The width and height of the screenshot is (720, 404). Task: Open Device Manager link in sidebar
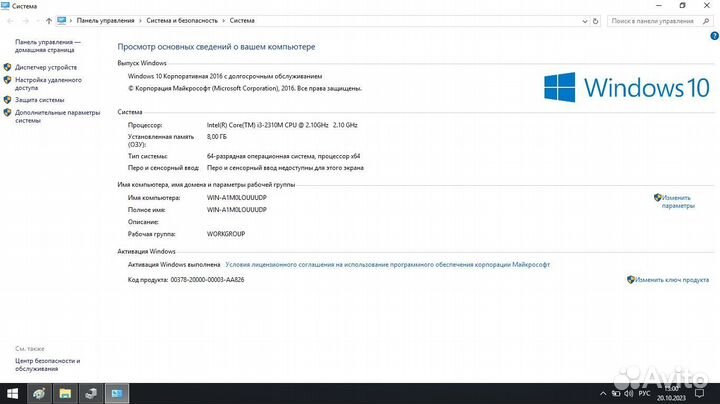point(46,67)
